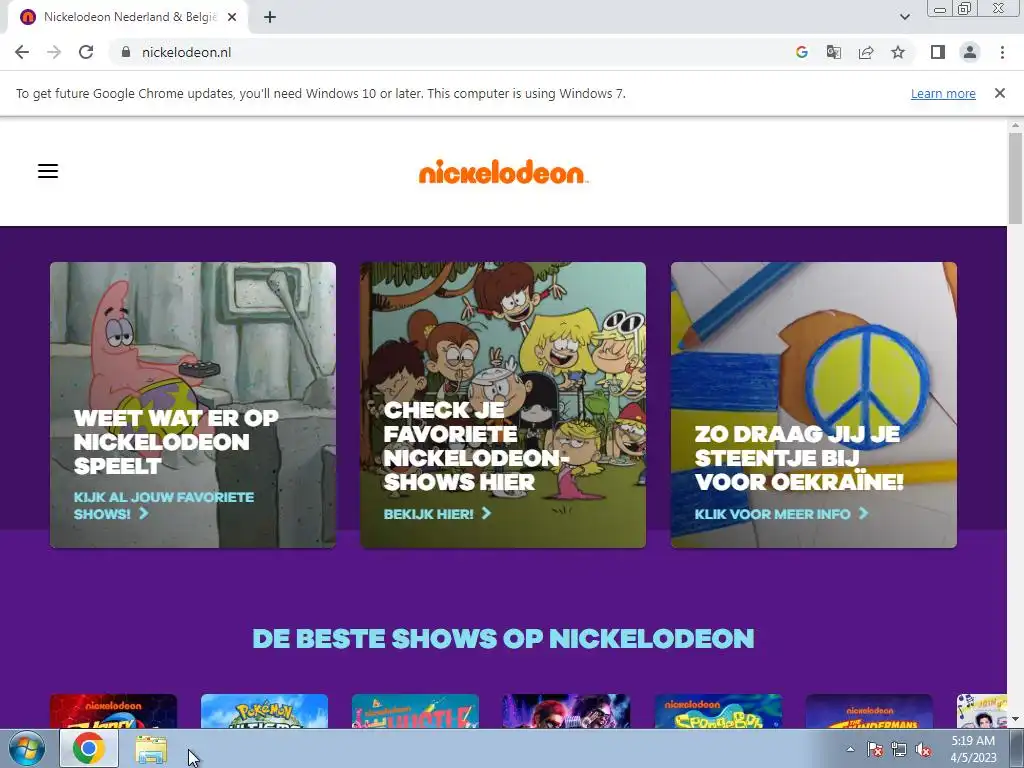Expand the tab search chevron
Screen dimensions: 1024x768
tap(904, 17)
